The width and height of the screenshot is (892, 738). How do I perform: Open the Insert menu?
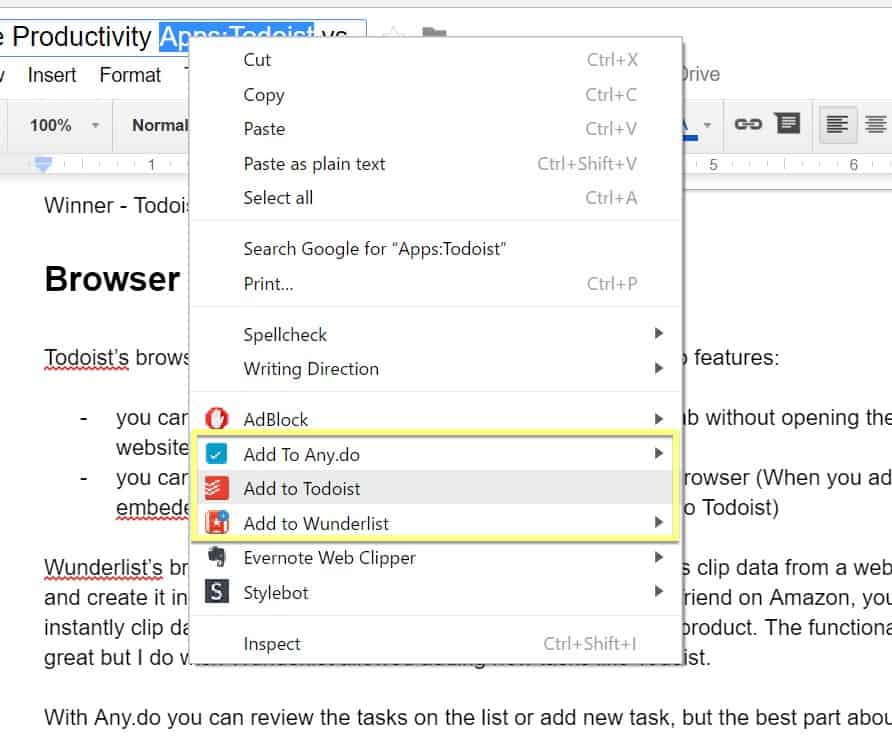point(51,75)
